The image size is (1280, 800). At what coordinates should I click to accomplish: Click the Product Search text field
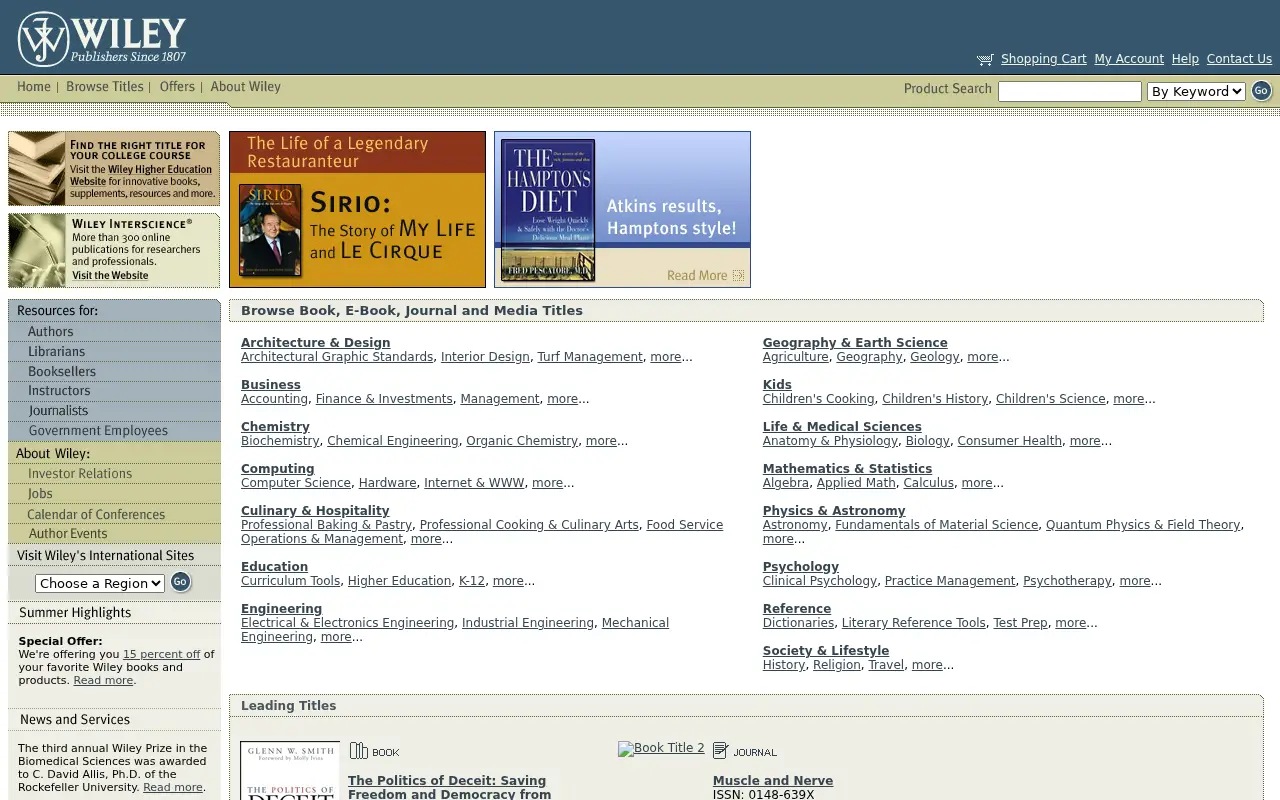point(1070,92)
